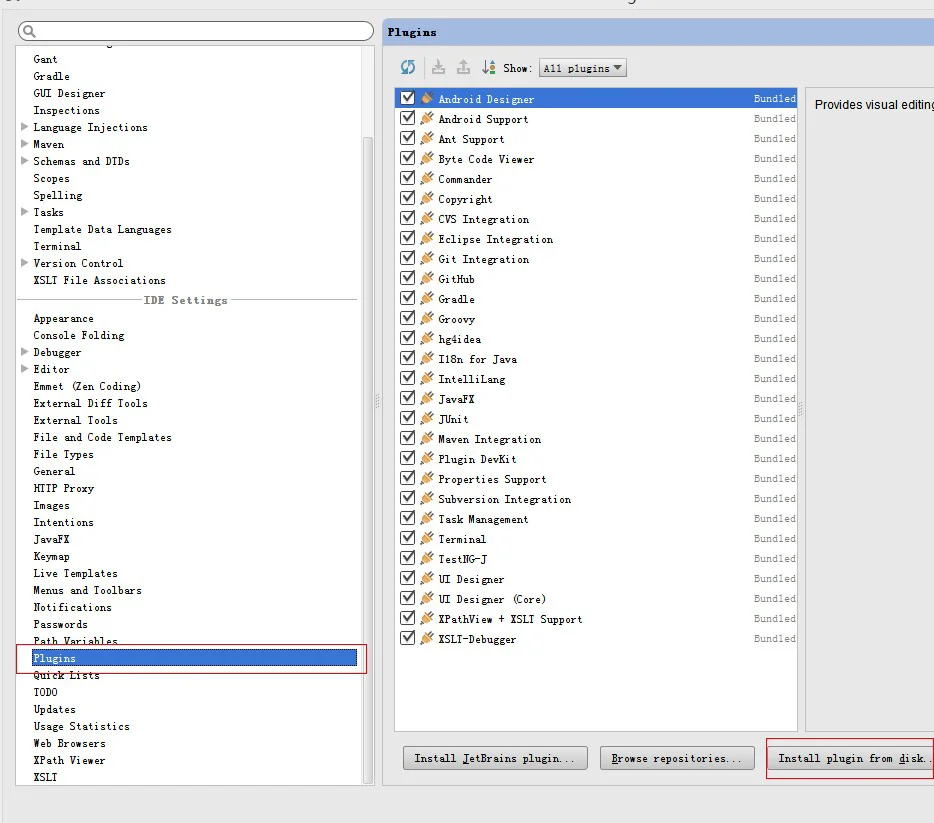Image resolution: width=934 pixels, height=823 pixels.
Task: Expand the Tasks settings node
Action: coord(24,211)
